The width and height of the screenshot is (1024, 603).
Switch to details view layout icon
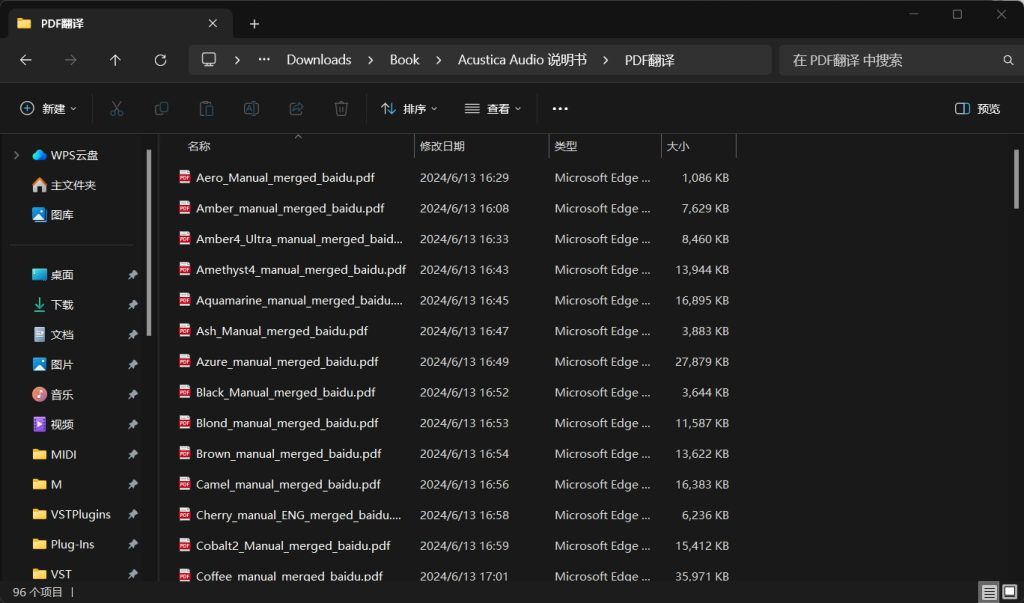point(989,593)
